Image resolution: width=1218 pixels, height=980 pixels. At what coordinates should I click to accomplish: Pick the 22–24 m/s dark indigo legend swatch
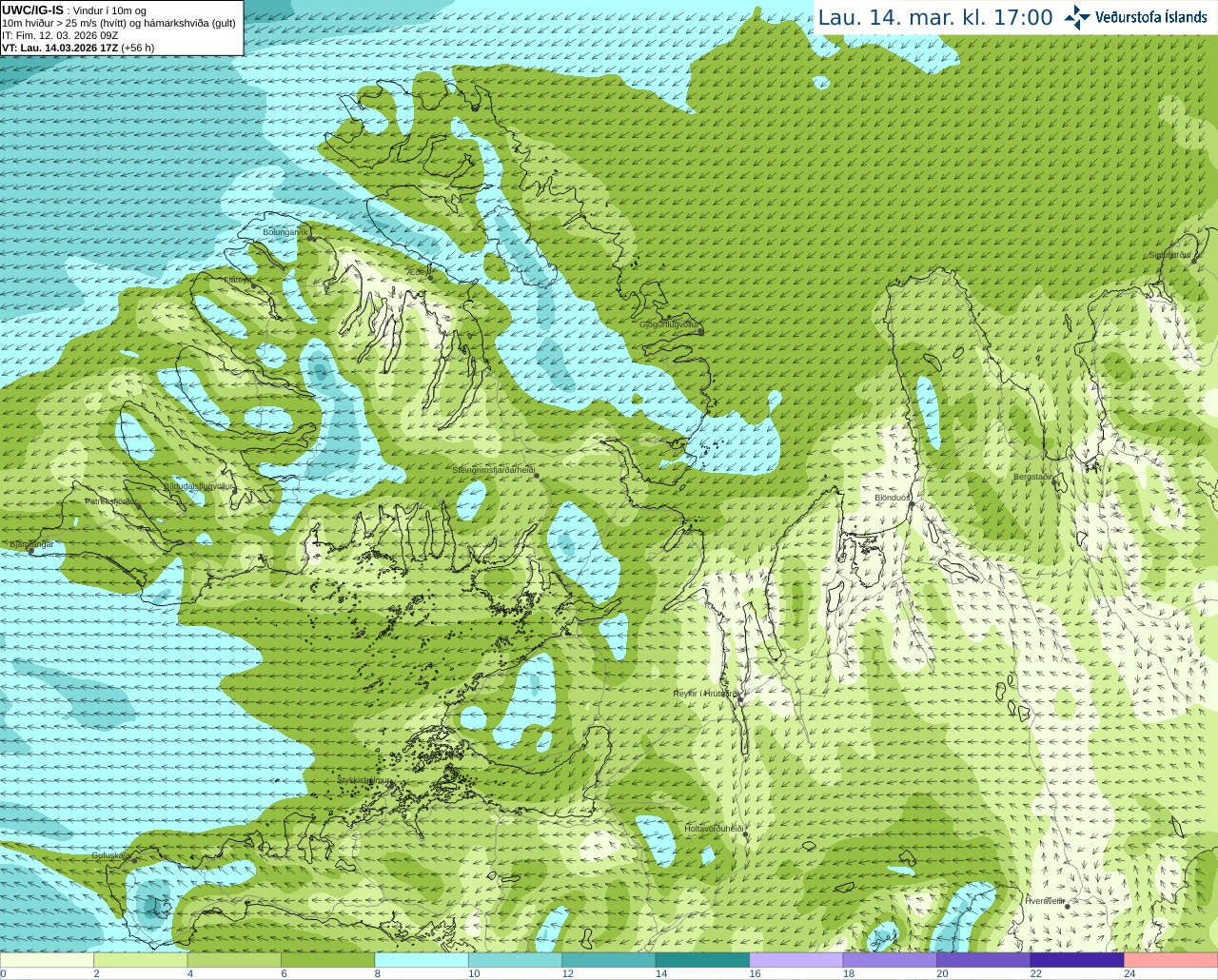click(x=1077, y=959)
